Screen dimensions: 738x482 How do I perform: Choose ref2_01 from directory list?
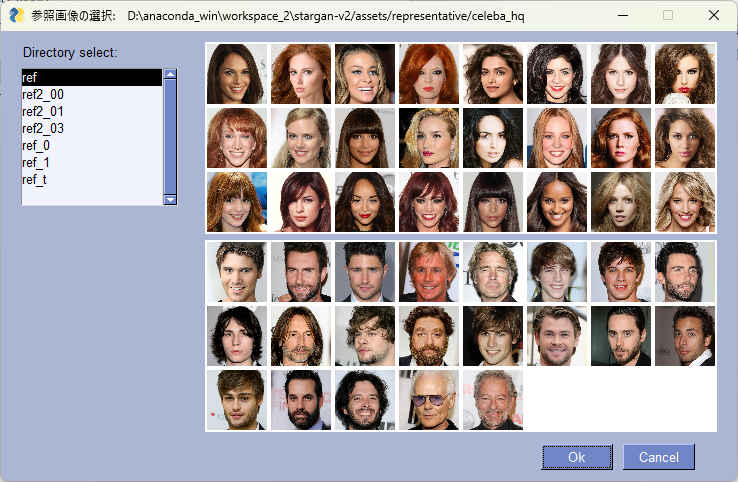point(43,111)
